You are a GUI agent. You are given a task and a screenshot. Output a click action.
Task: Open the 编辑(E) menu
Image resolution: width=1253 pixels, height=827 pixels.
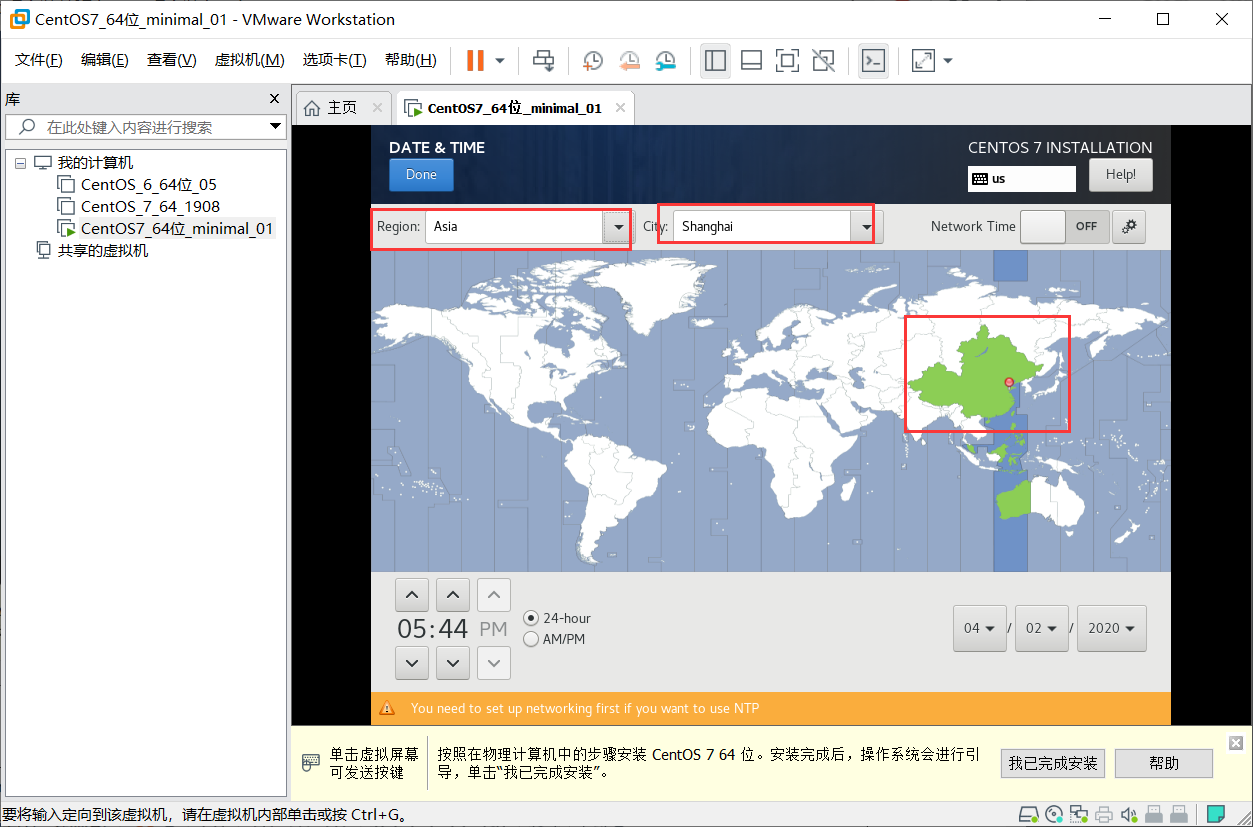[x=105, y=60]
